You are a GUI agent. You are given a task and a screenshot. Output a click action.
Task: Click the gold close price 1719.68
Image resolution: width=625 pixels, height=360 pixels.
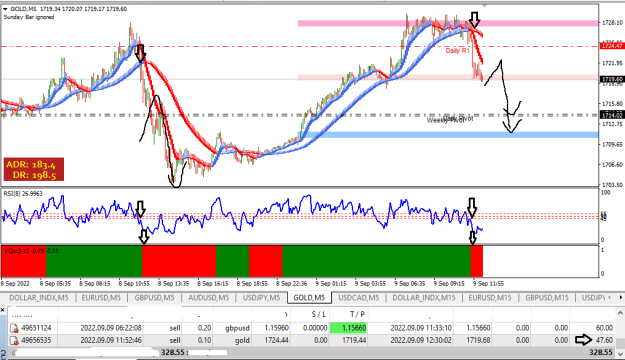pos(479,340)
